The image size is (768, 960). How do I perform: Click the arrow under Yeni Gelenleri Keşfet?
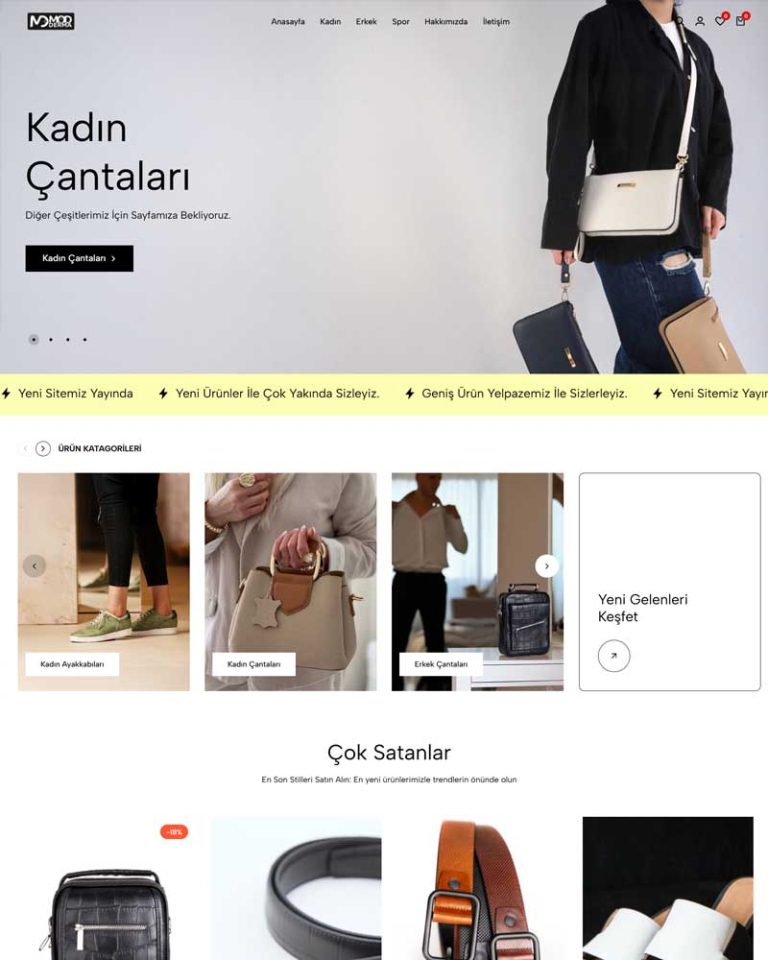(x=614, y=656)
